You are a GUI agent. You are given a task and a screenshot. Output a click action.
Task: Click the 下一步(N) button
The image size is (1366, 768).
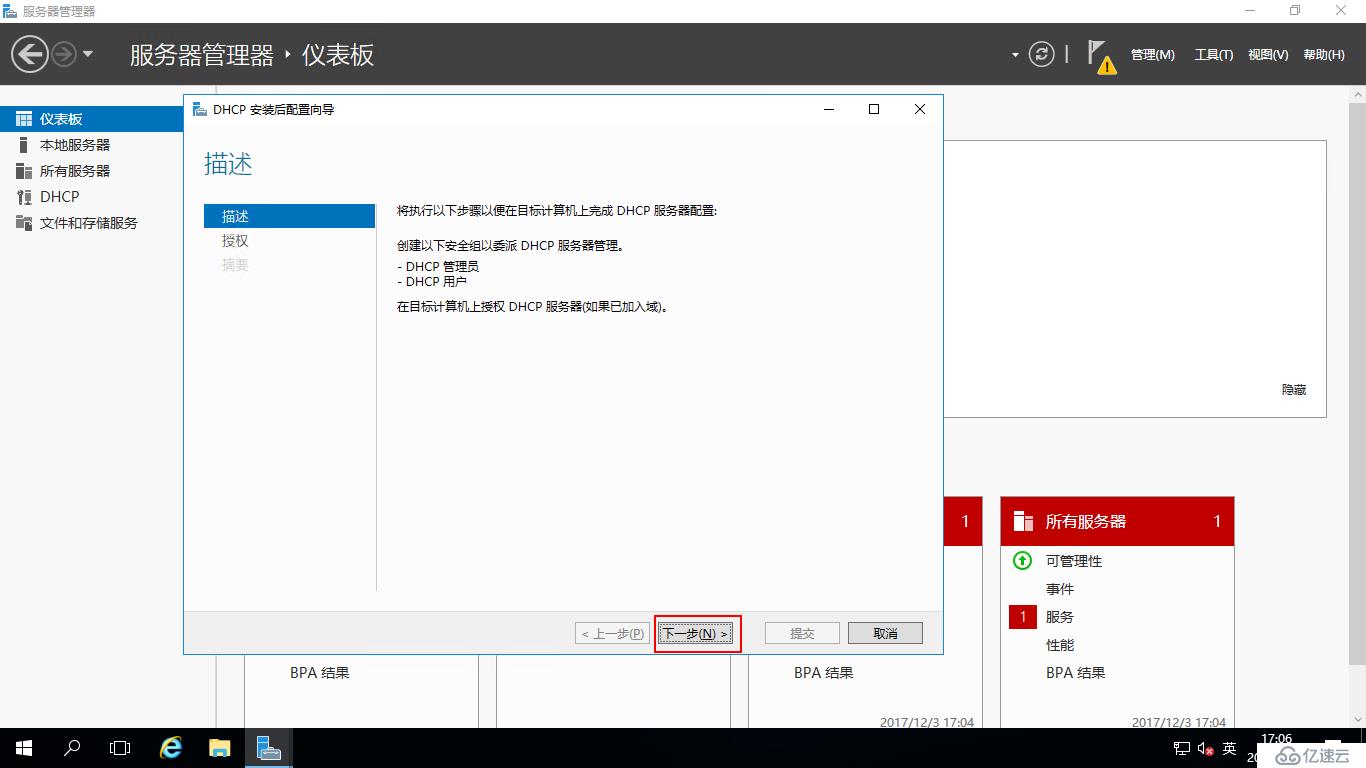pos(697,633)
